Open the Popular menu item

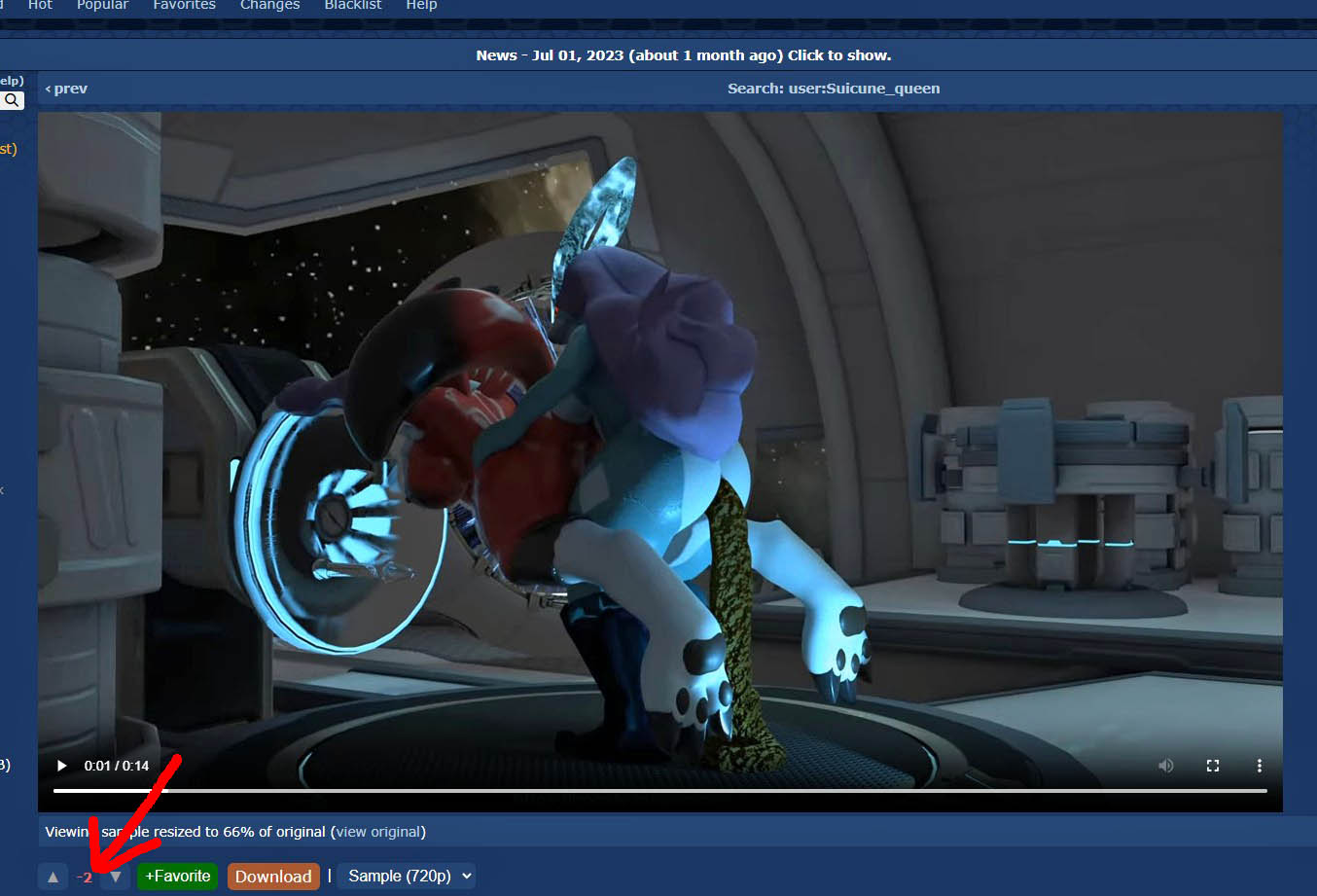tap(102, 5)
